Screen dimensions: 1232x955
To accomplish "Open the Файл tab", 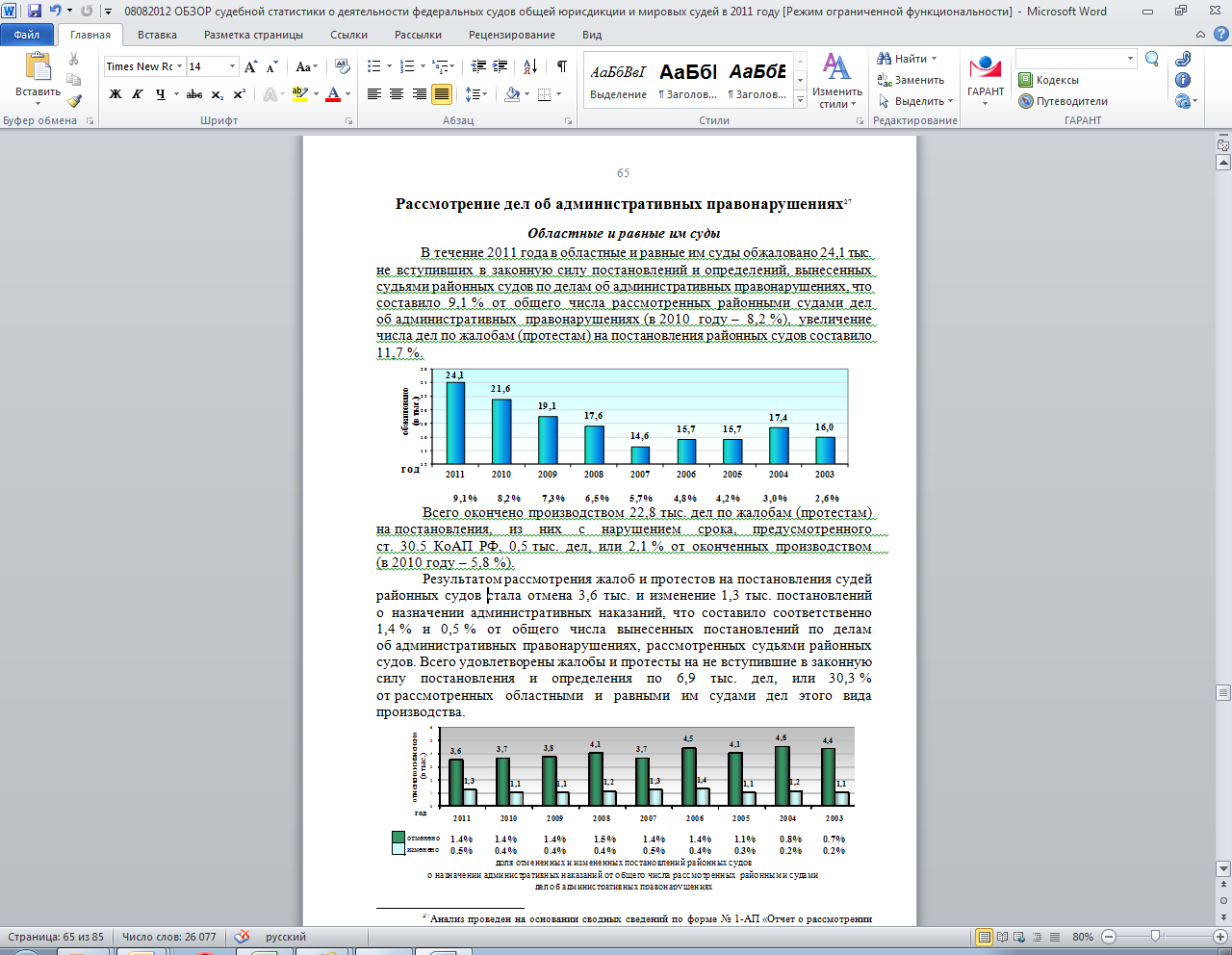I will click(28, 35).
